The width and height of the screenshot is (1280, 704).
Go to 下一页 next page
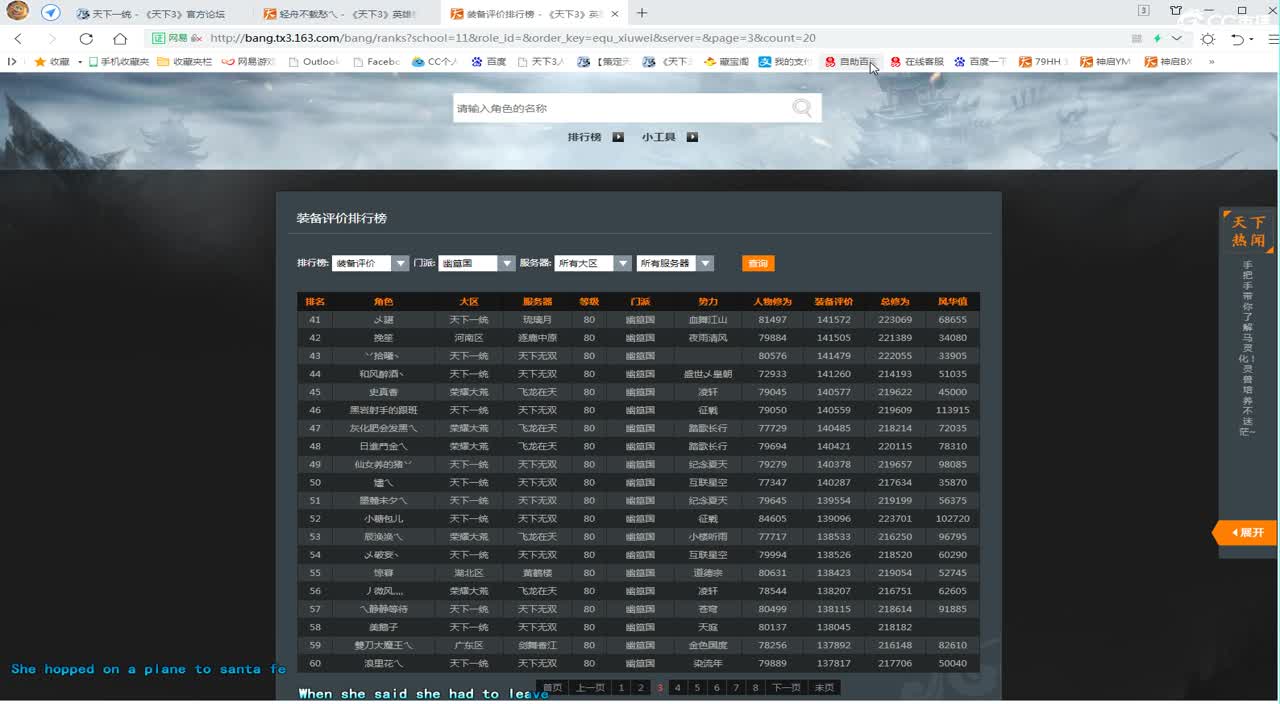[786, 687]
